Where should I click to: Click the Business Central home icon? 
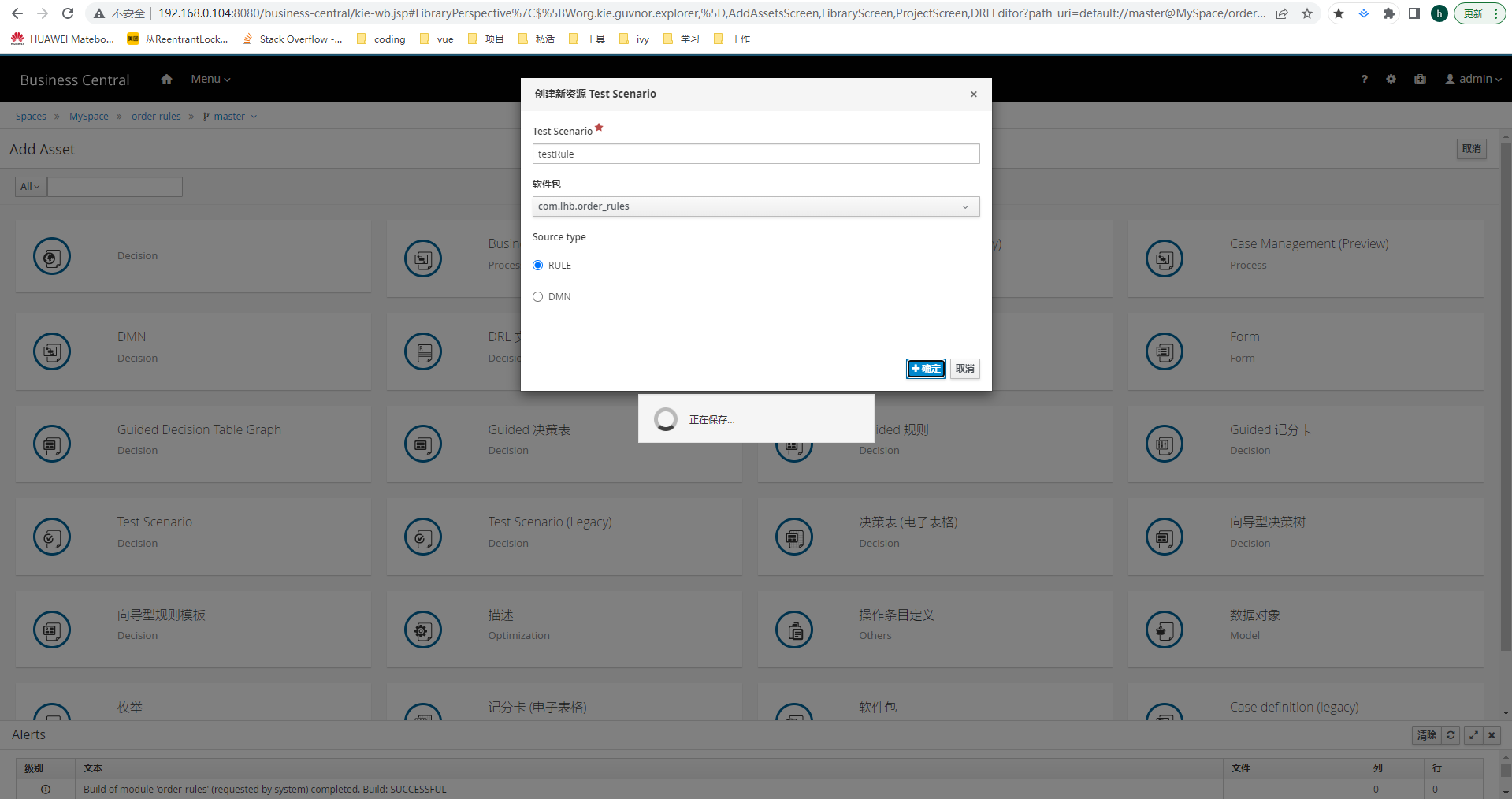point(166,79)
